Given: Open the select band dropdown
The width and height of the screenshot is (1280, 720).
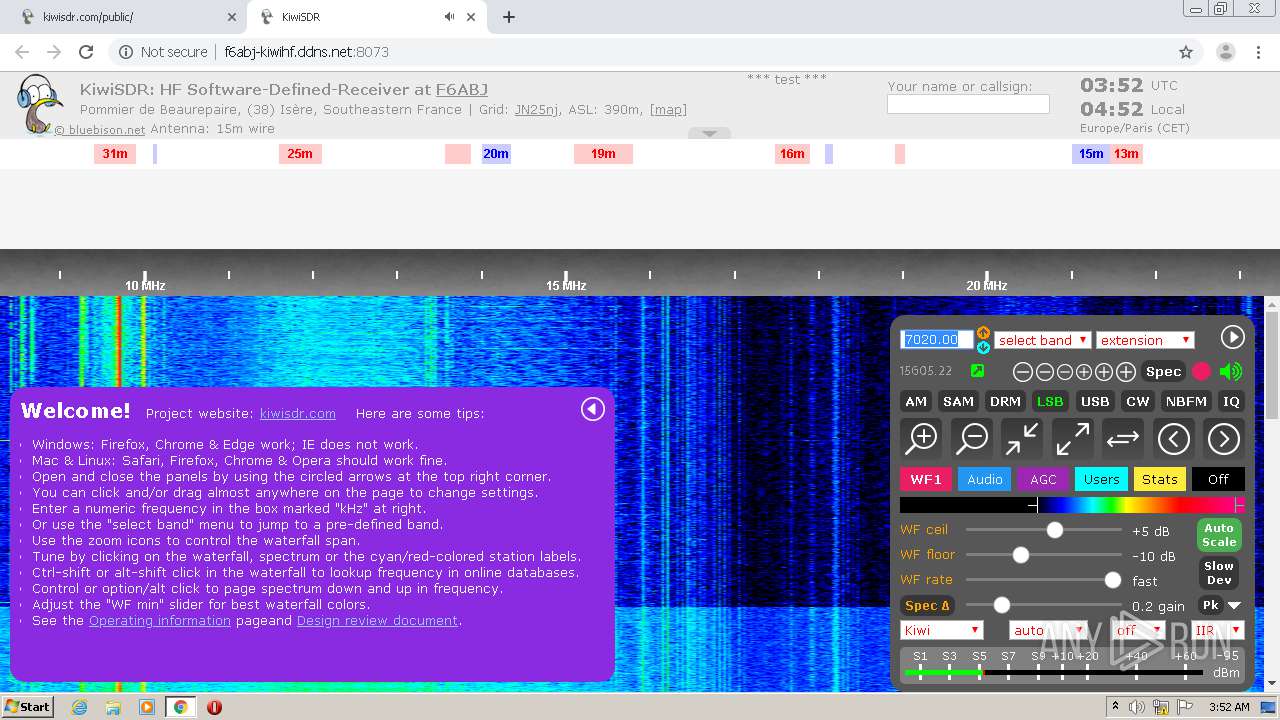Looking at the screenshot, I should (x=1042, y=340).
